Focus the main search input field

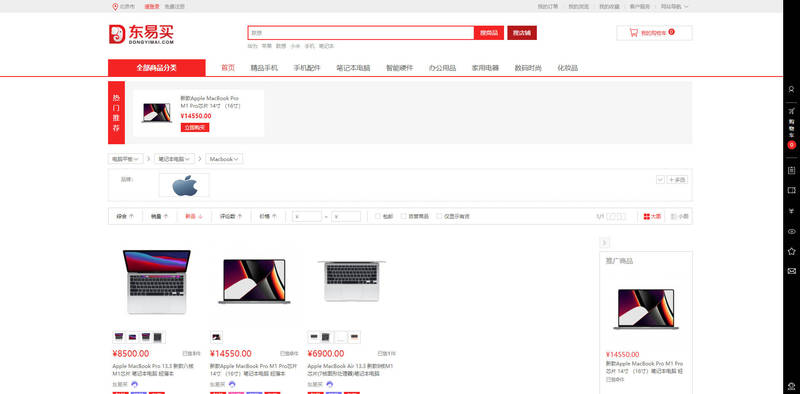click(361, 33)
